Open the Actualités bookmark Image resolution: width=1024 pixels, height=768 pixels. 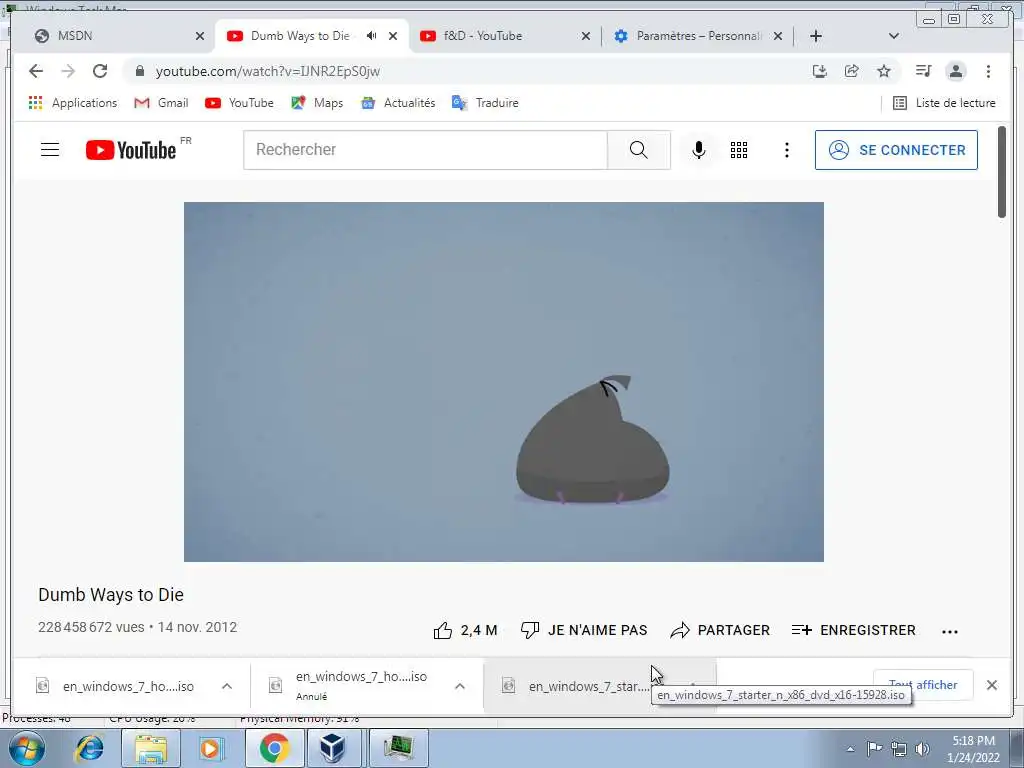point(398,103)
